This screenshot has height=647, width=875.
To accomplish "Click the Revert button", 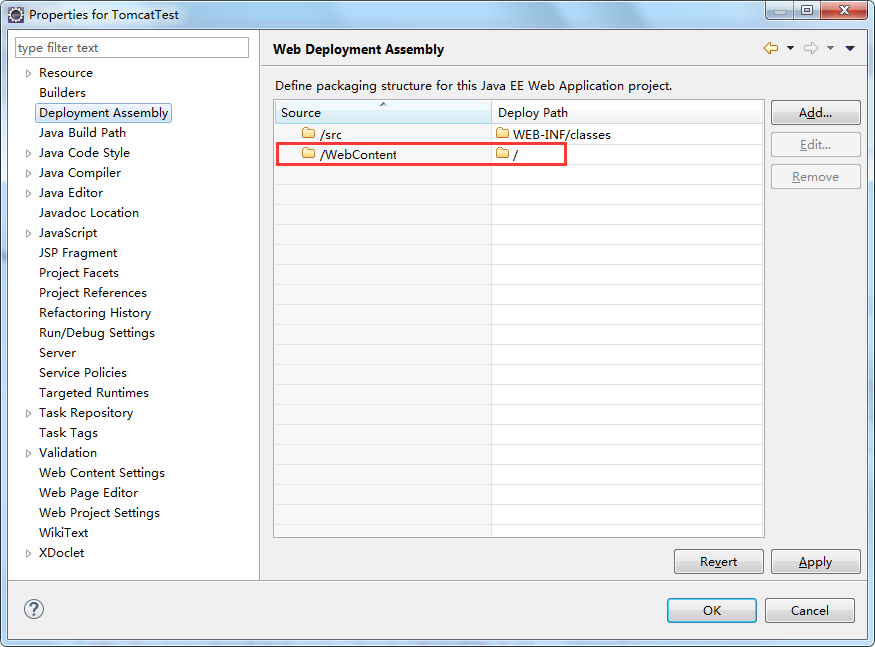I will [x=718, y=562].
